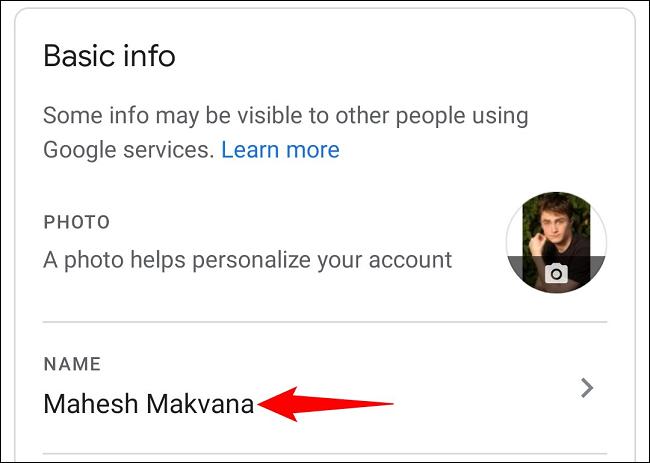
Task: Tap the NAME field label
Action: click(72, 366)
